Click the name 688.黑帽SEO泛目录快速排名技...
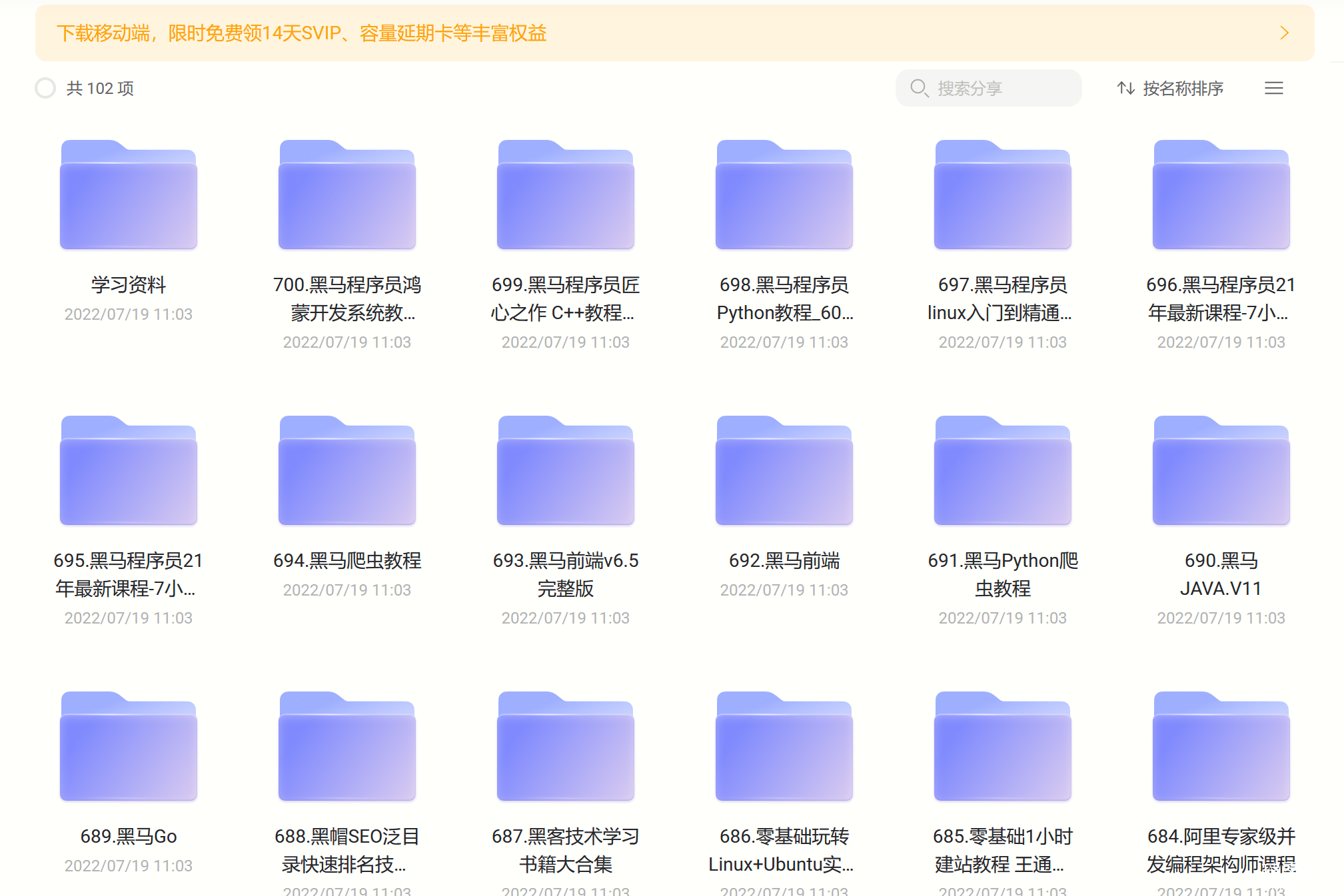 [347, 851]
